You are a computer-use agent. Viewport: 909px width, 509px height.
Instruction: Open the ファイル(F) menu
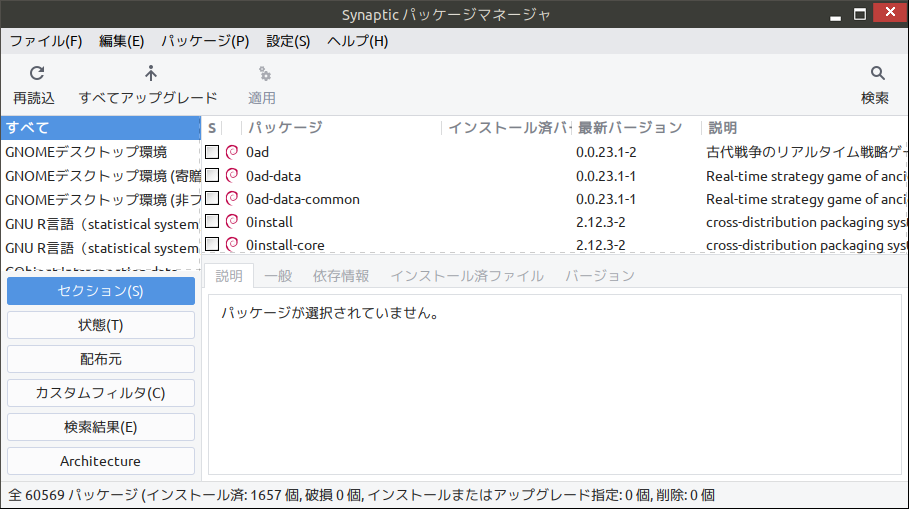[46, 41]
